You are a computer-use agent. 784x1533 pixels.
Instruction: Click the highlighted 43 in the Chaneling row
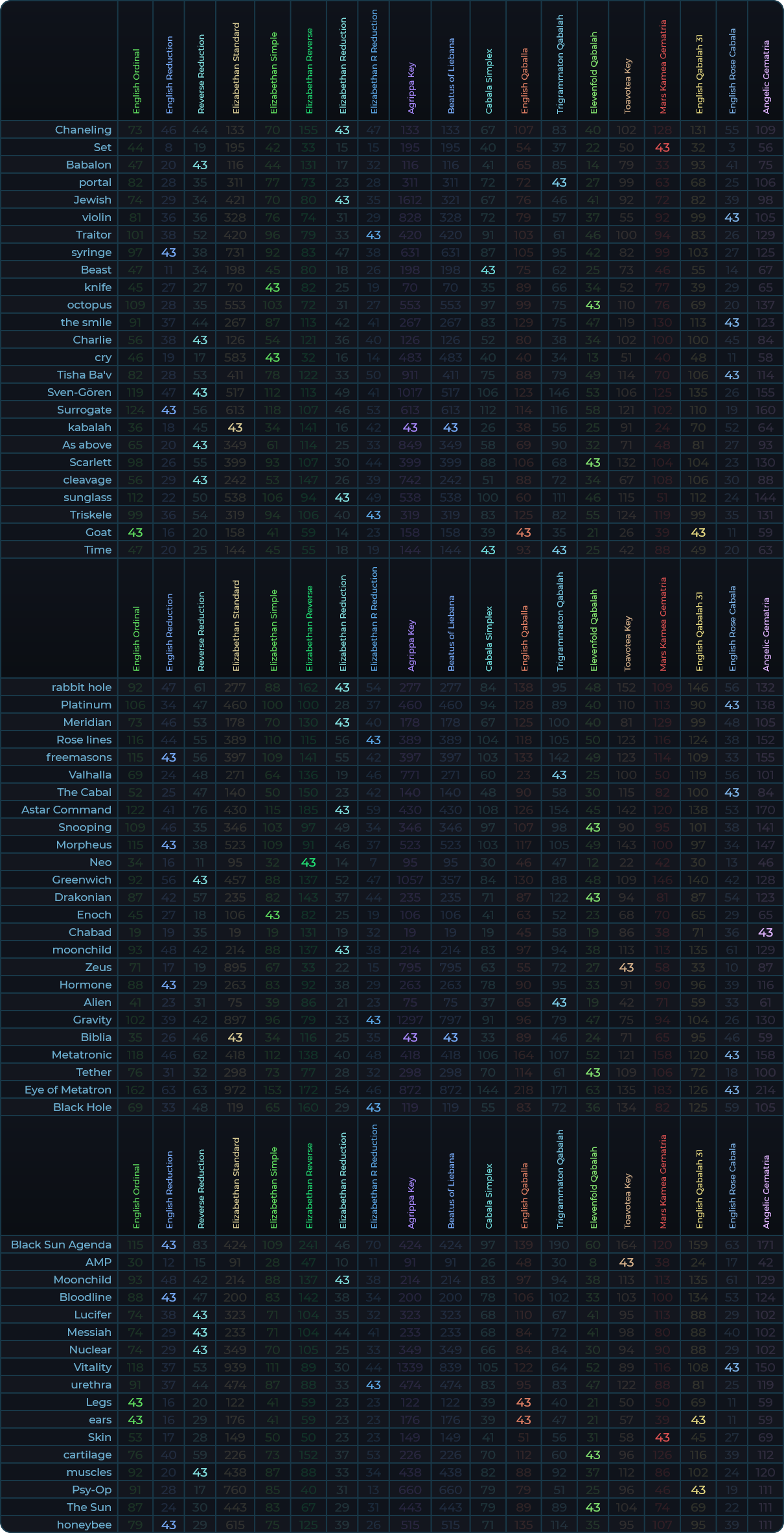[x=342, y=130]
